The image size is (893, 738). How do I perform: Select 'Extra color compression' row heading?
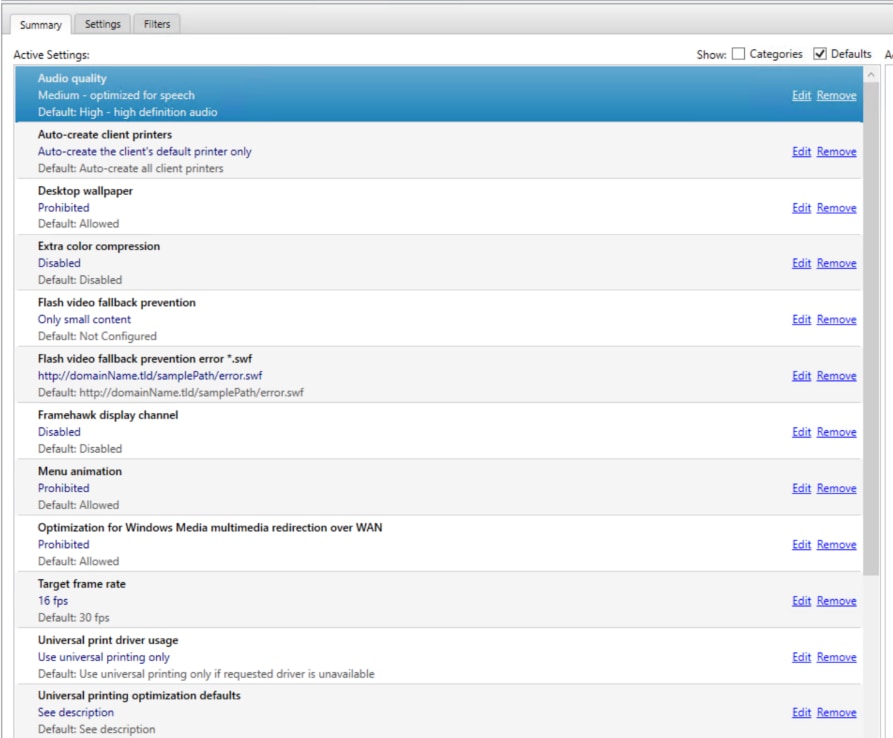pyautogui.click(x=99, y=246)
